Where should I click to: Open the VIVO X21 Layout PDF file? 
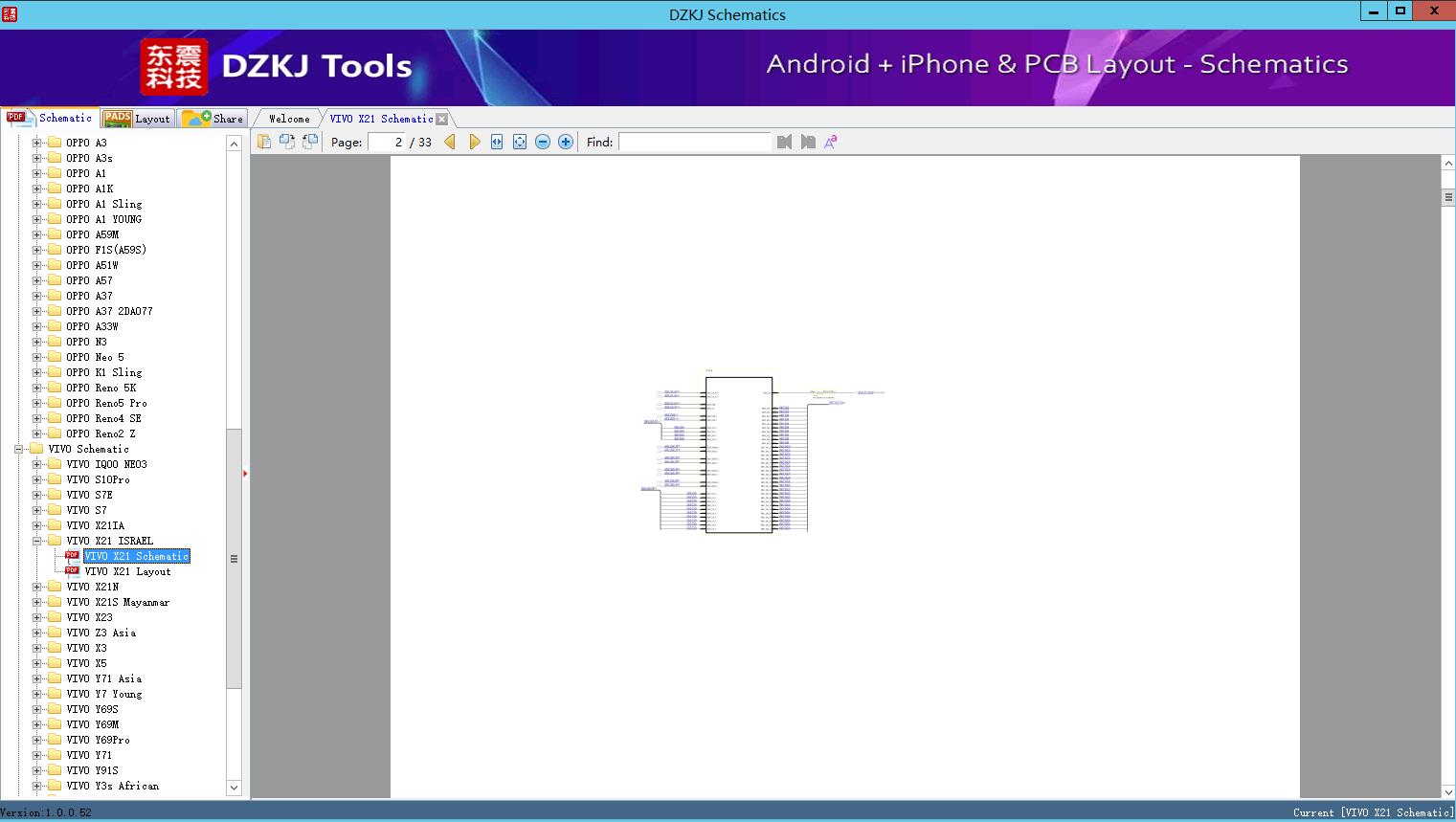(127, 571)
